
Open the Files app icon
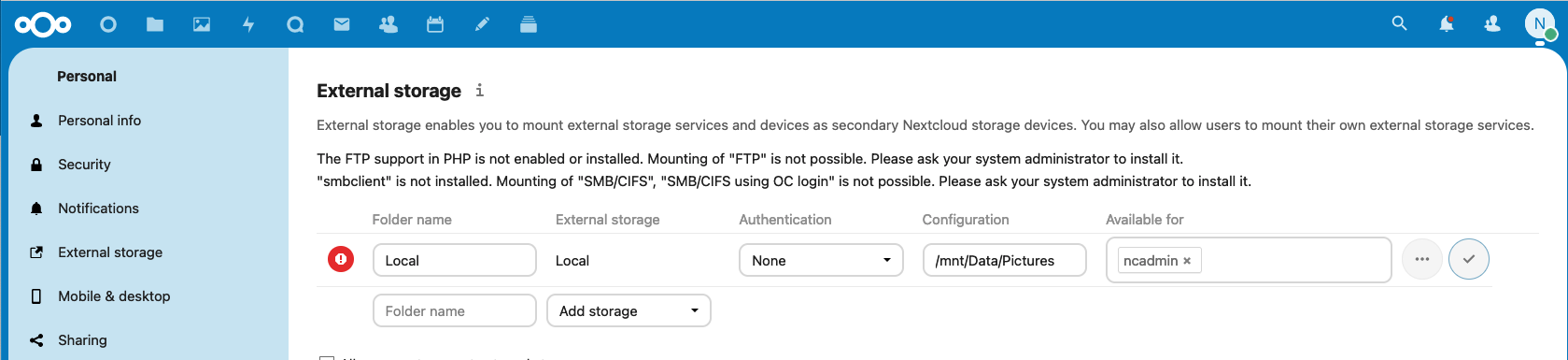[x=155, y=24]
